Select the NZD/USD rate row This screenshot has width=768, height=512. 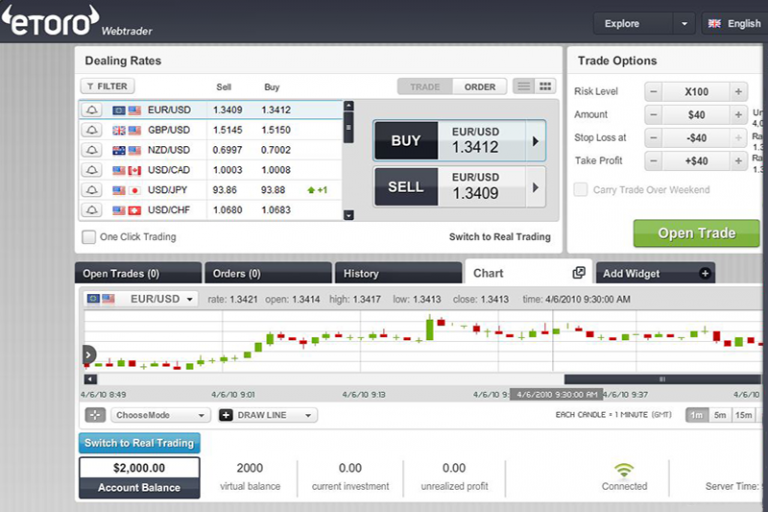pyautogui.click(x=211, y=150)
